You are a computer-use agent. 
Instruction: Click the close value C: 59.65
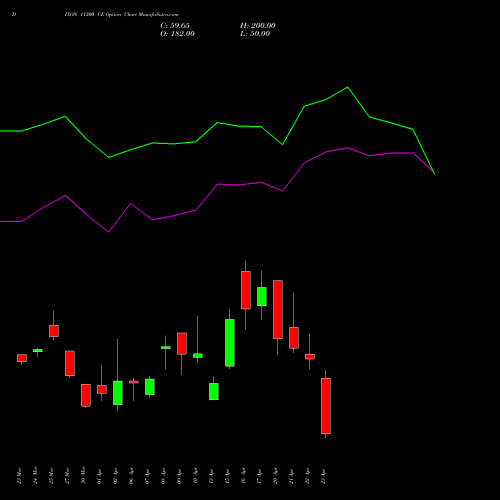tap(175, 26)
